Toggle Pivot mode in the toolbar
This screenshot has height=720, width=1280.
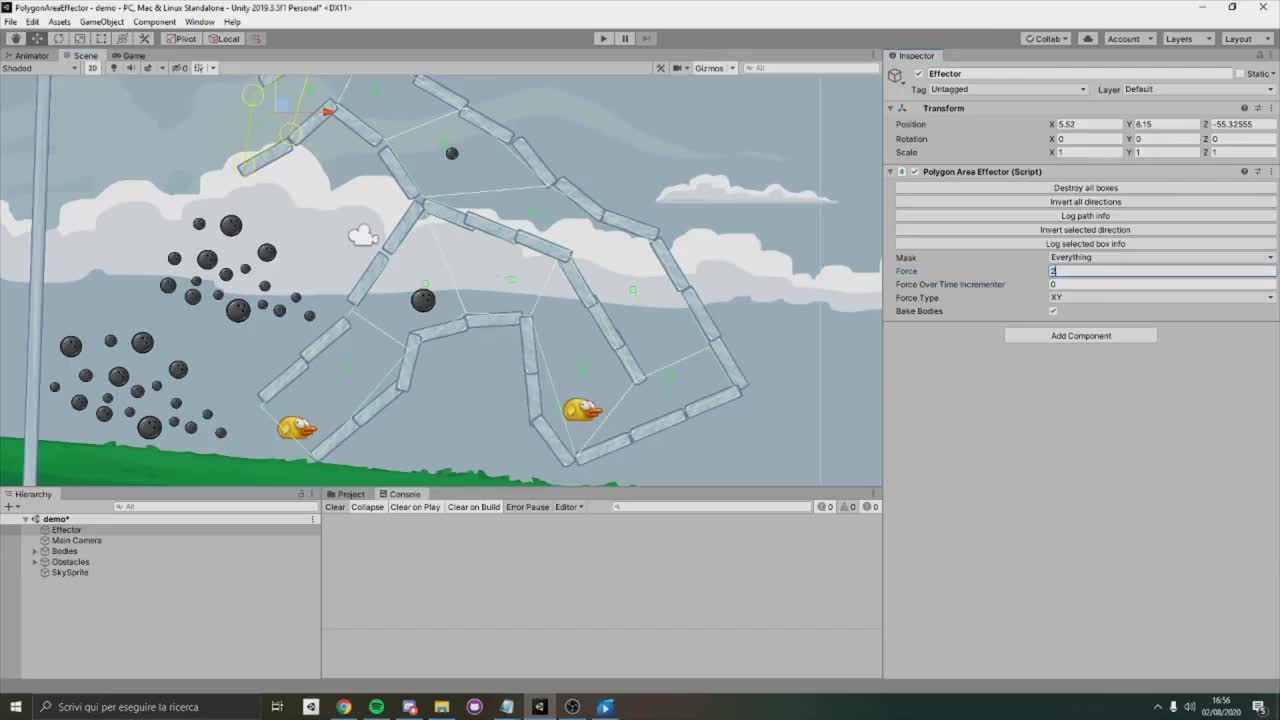(180, 38)
